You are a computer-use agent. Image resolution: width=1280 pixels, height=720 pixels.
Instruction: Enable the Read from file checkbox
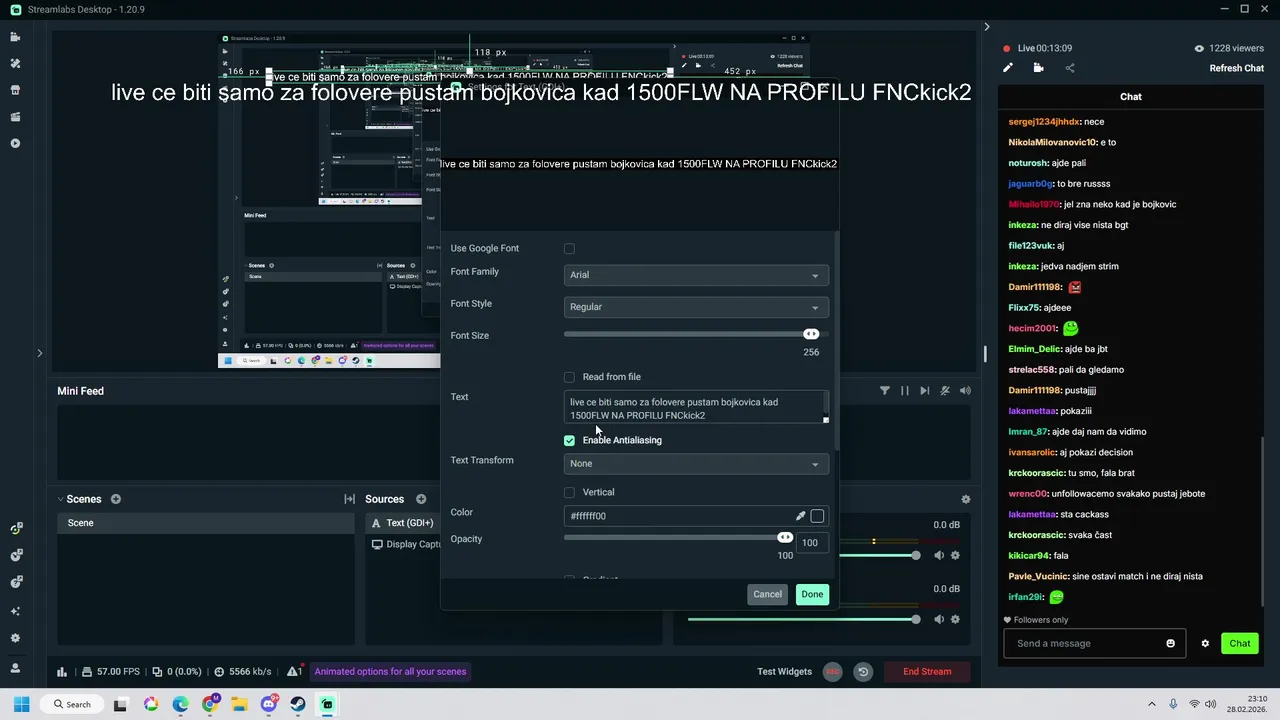(569, 377)
